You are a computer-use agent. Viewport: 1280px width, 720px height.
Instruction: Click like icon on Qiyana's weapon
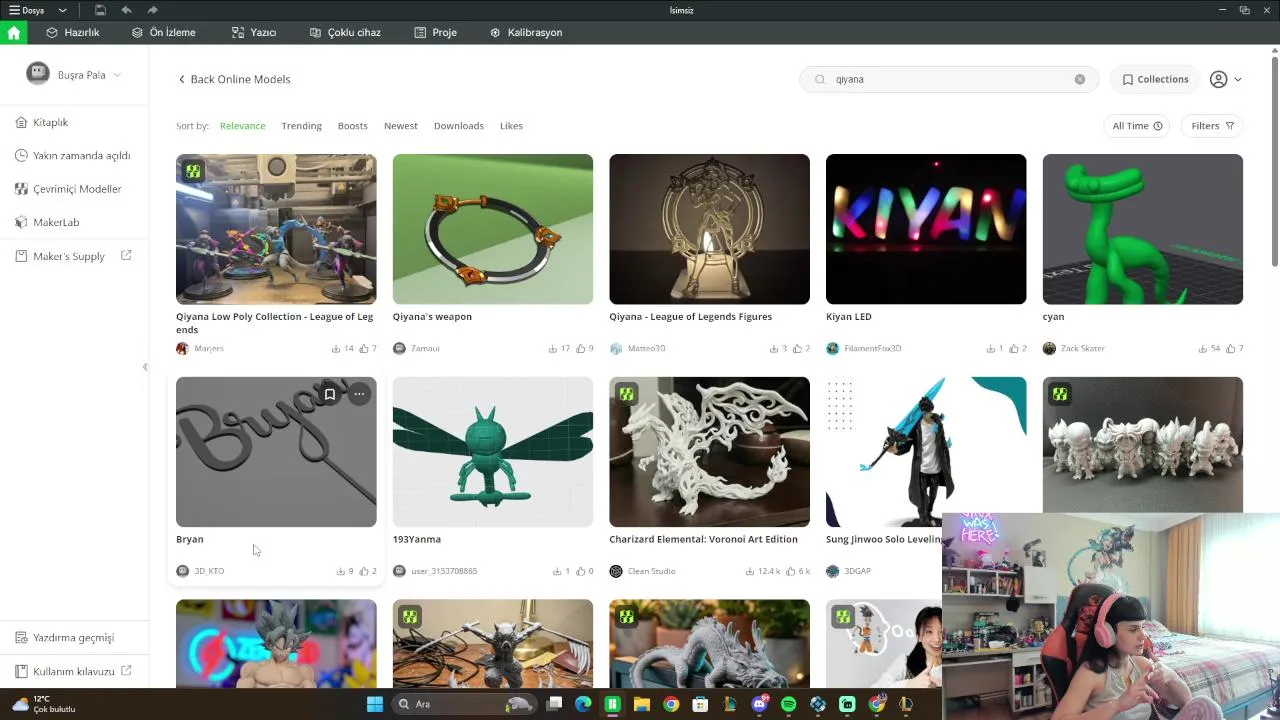580,348
